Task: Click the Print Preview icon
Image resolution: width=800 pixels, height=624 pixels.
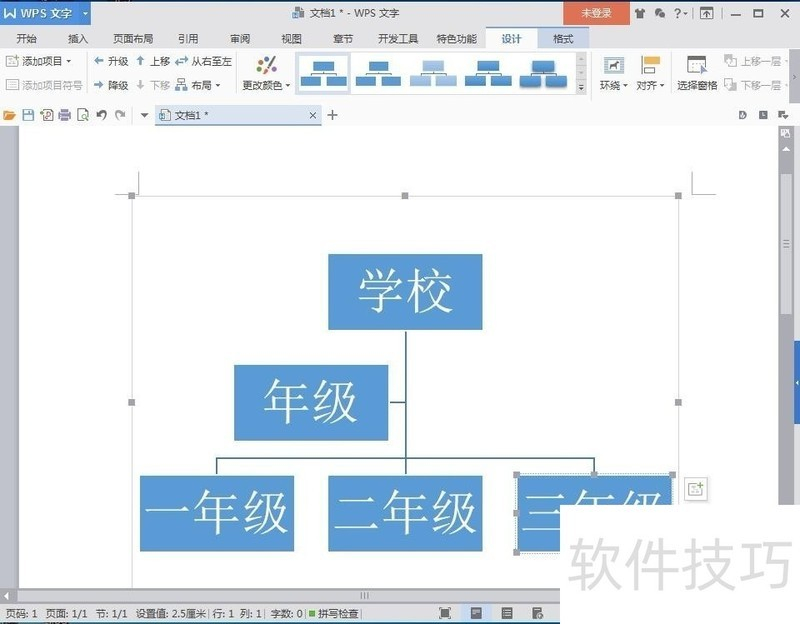Action: [x=84, y=115]
